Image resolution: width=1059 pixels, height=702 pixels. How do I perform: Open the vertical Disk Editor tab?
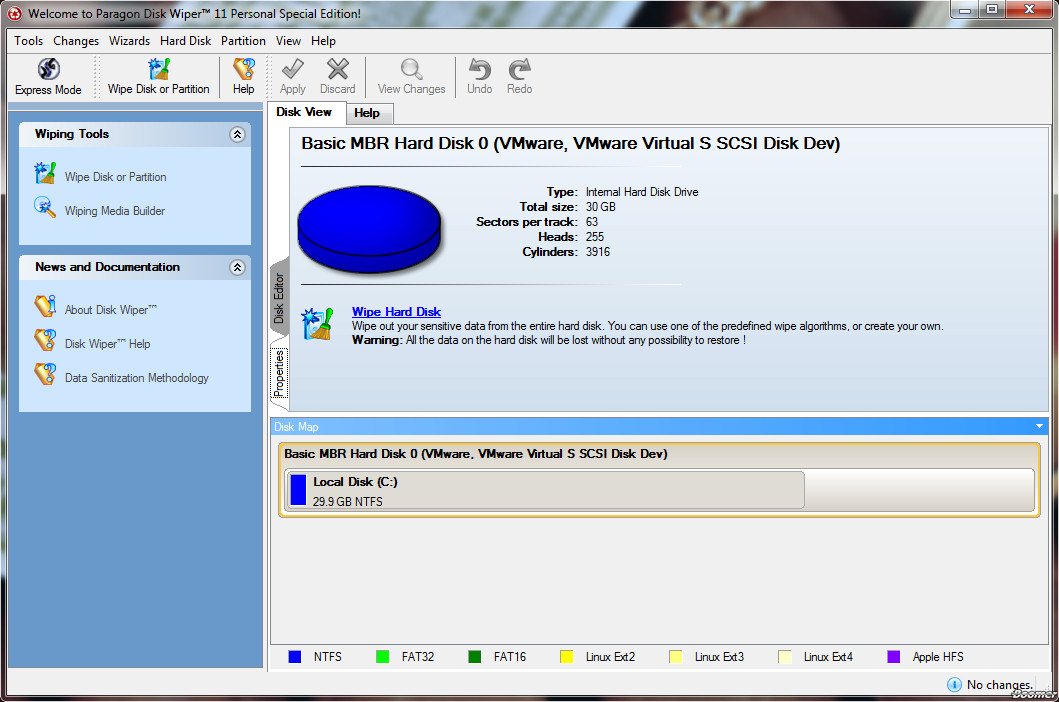point(280,297)
